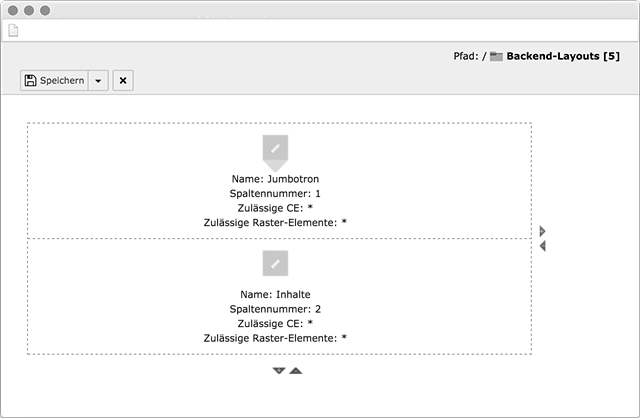
Task: Open the Speichern dropdown arrow
Action: (x=98, y=80)
